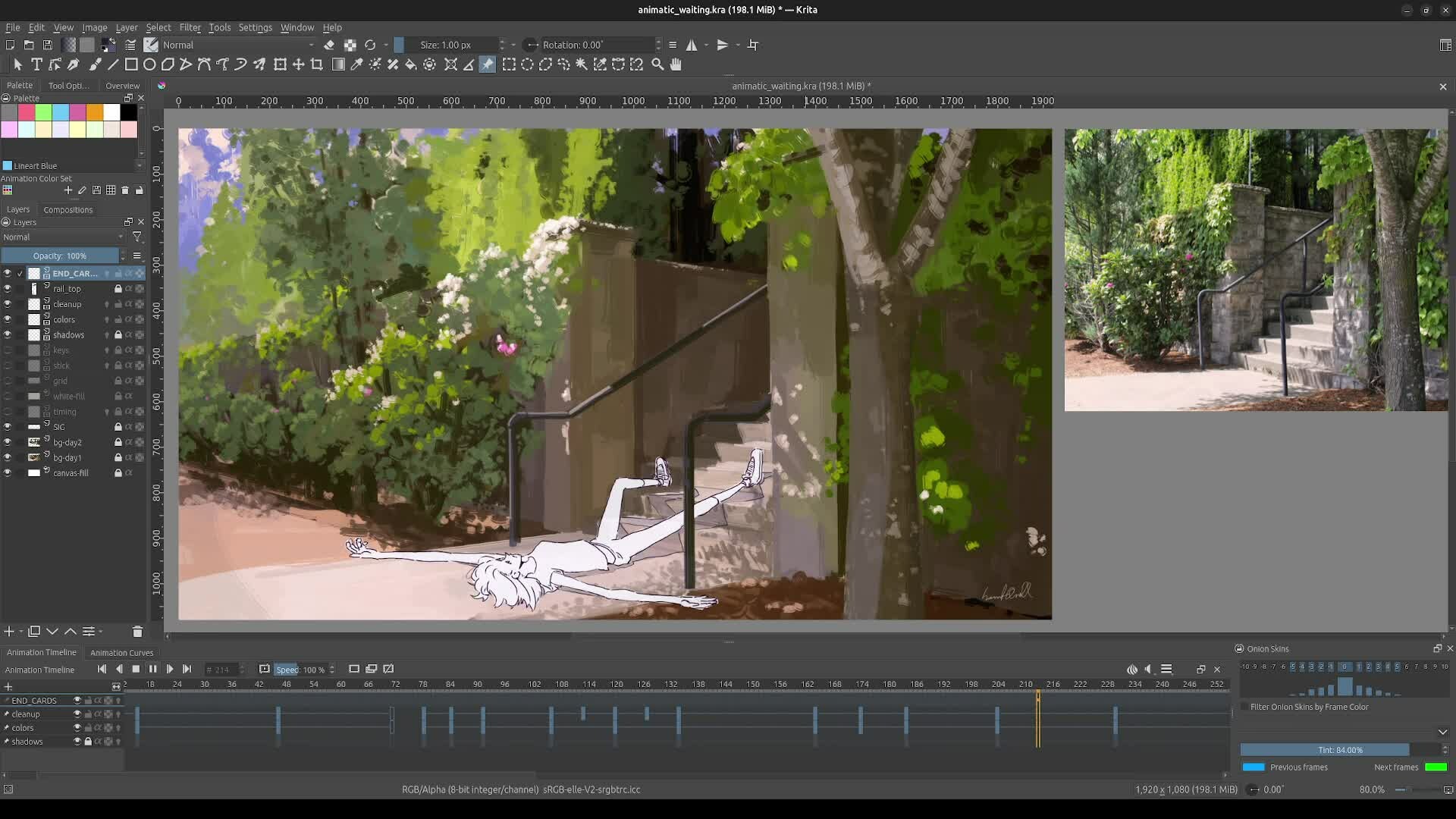The image size is (1456, 819).
Task: Toggle visibility of bg-day2 layer
Action: point(8,442)
